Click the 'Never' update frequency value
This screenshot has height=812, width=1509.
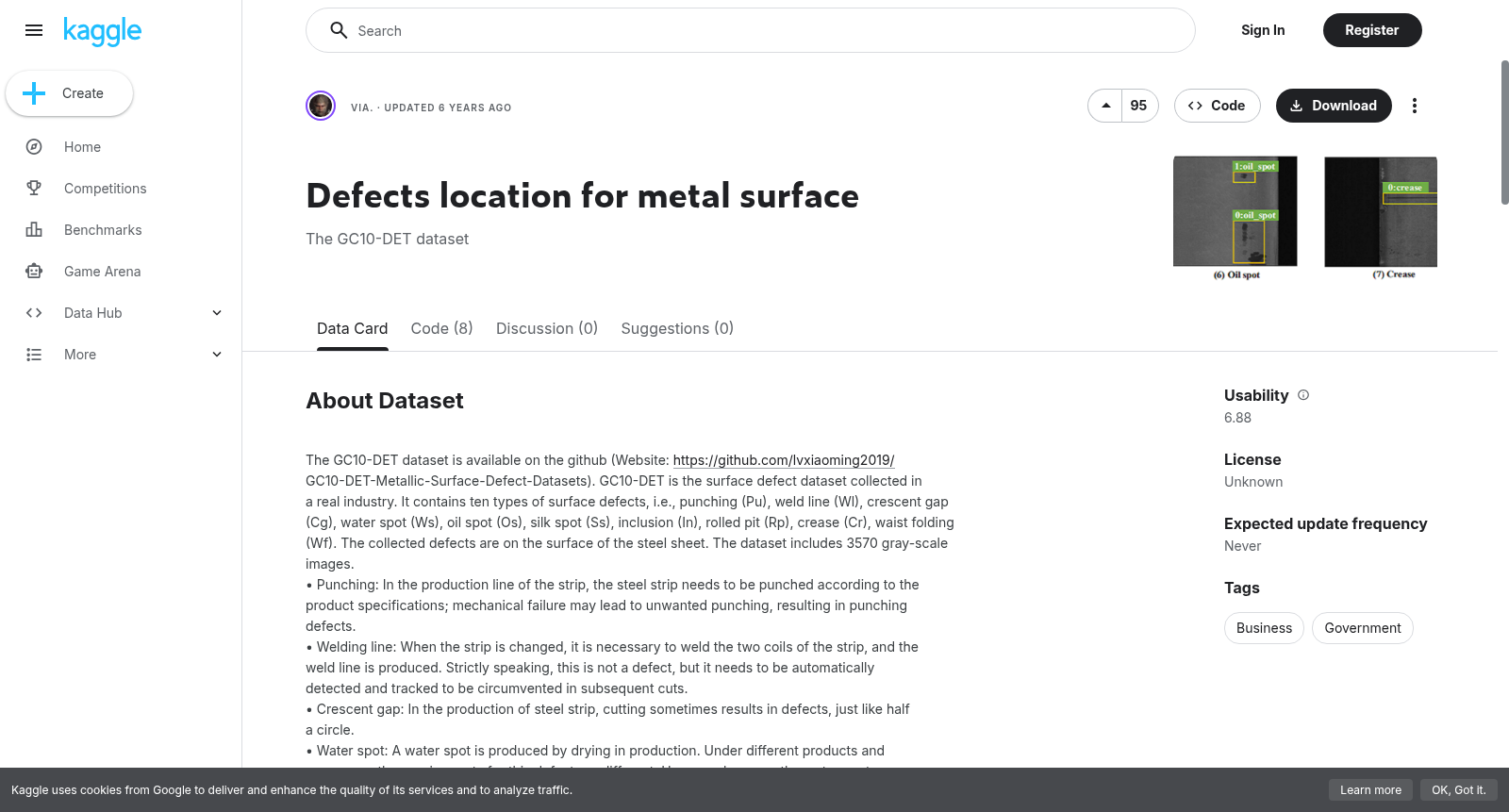tap(1242, 546)
